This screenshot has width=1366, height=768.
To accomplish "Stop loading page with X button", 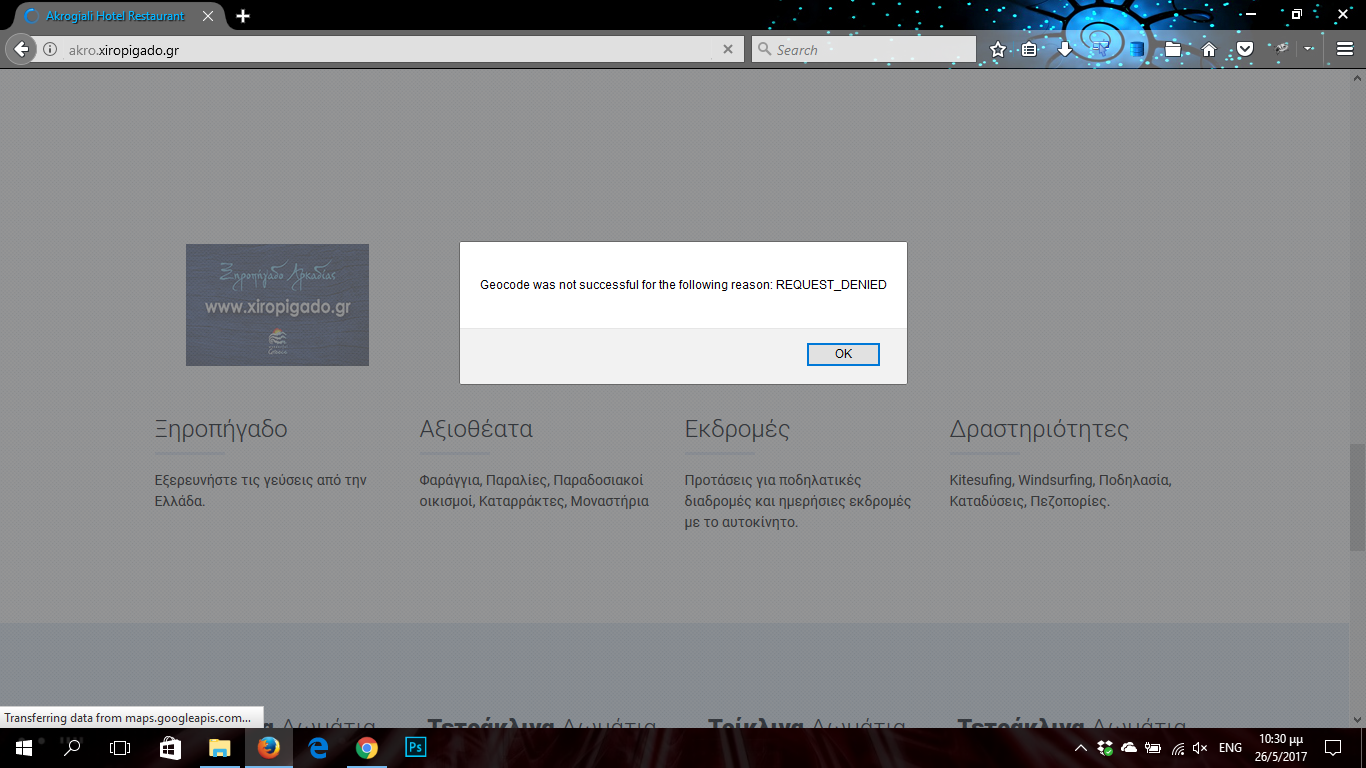I will 728,49.
